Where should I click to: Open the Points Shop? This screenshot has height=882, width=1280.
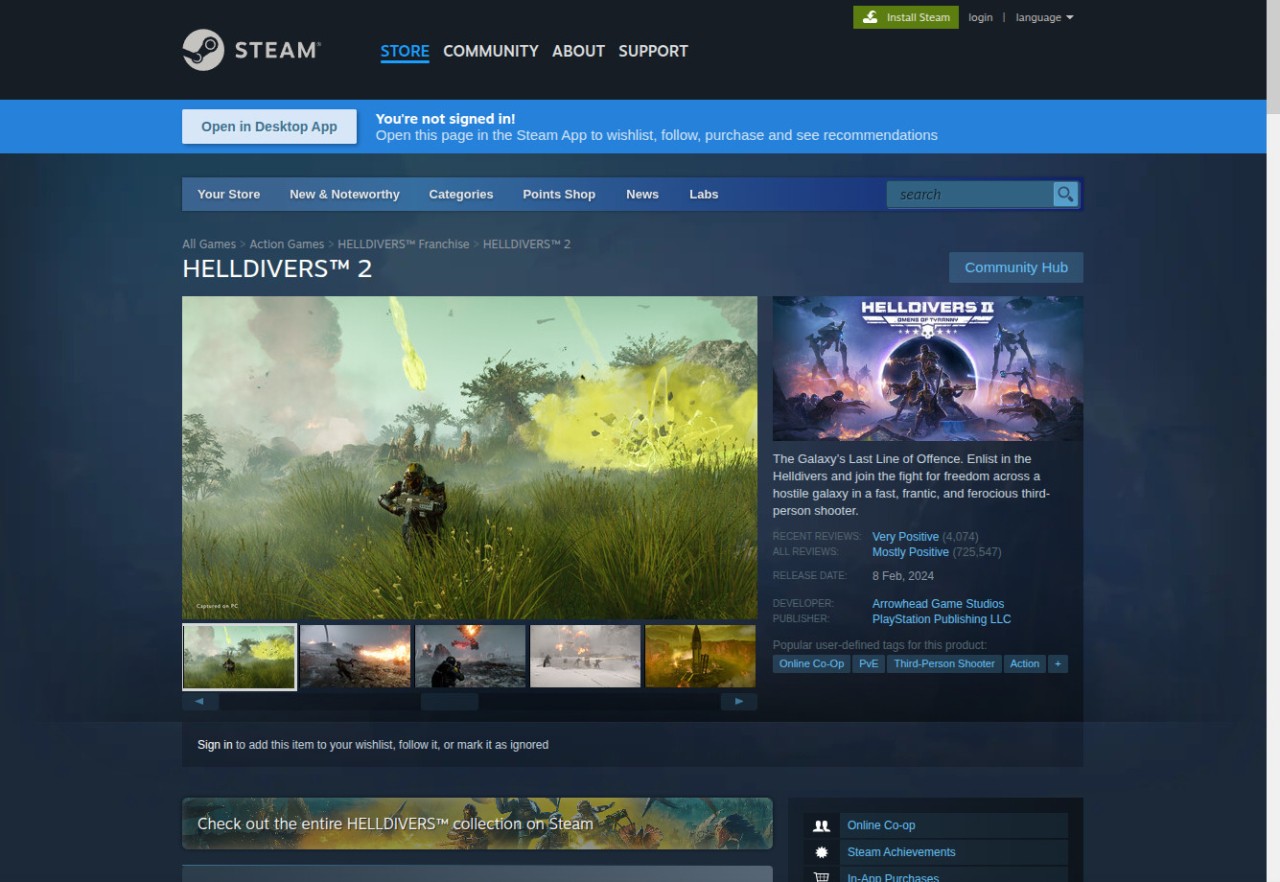(559, 194)
